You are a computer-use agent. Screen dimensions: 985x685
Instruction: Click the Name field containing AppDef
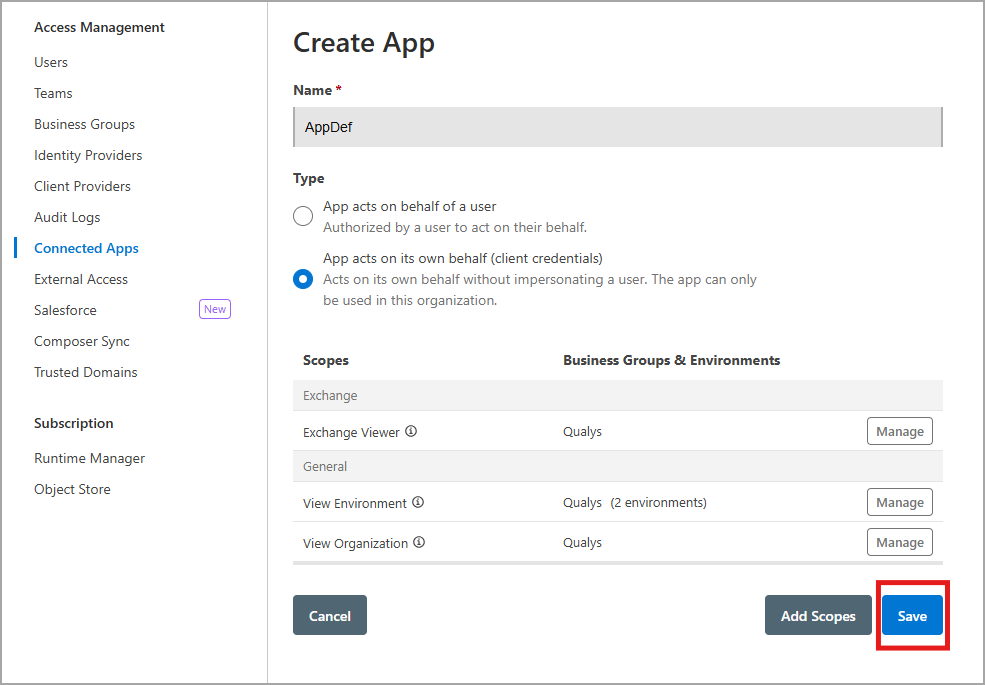click(x=617, y=128)
